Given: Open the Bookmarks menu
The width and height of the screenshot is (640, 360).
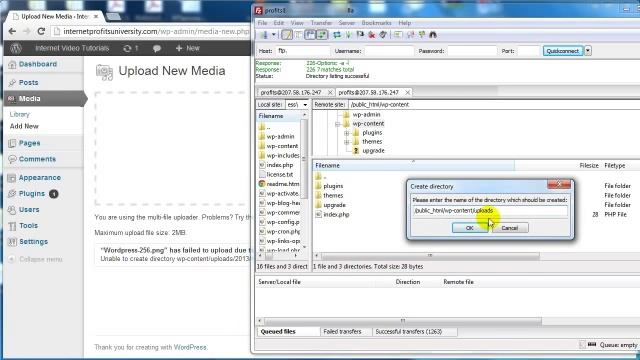Looking at the screenshot, I should 376,23.
